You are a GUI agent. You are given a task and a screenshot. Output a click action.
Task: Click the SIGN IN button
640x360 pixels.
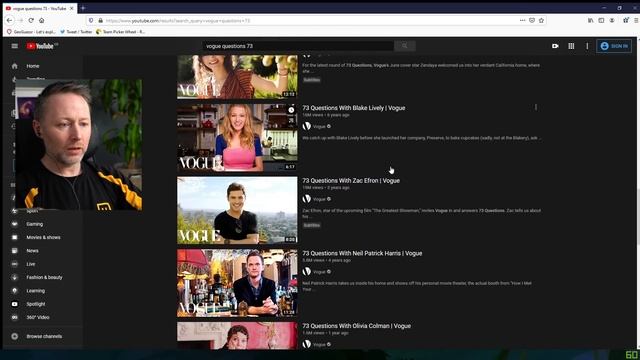pos(614,46)
